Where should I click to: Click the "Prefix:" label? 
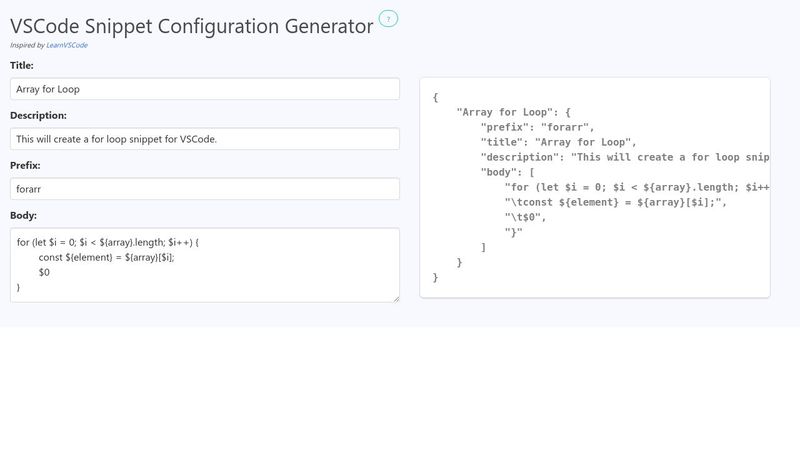[x=25, y=165]
